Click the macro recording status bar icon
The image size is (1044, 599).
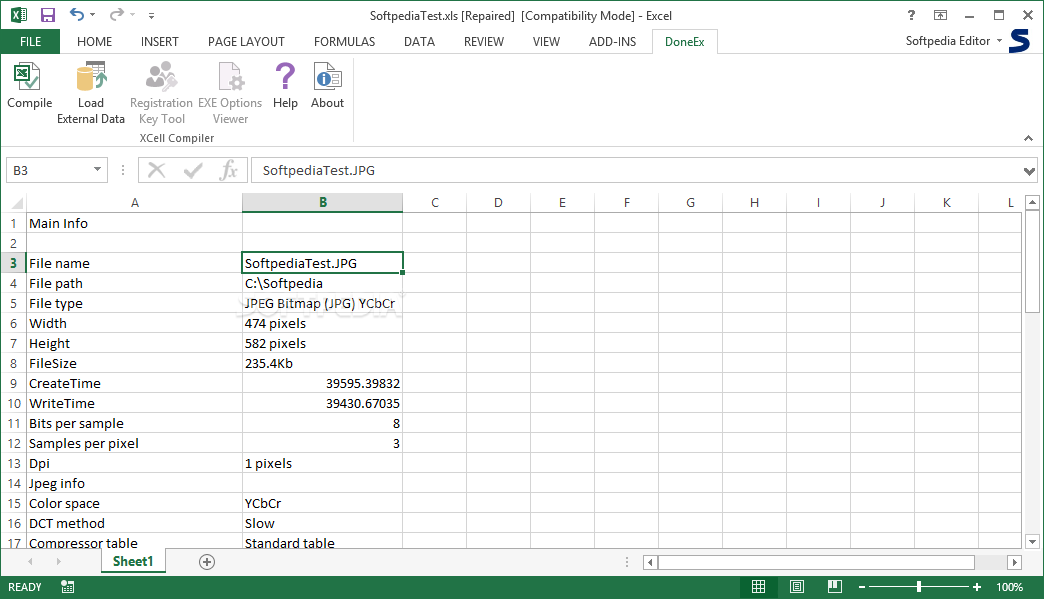[x=67, y=586]
